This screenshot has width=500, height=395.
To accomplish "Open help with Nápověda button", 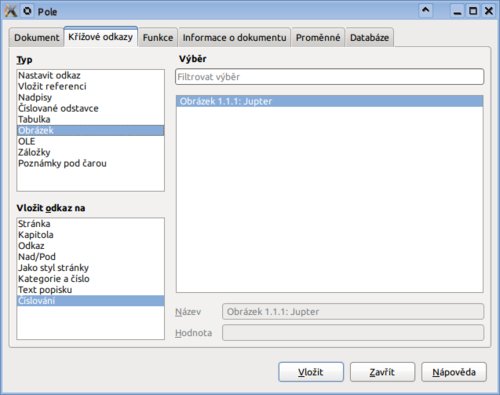I will coord(454,372).
